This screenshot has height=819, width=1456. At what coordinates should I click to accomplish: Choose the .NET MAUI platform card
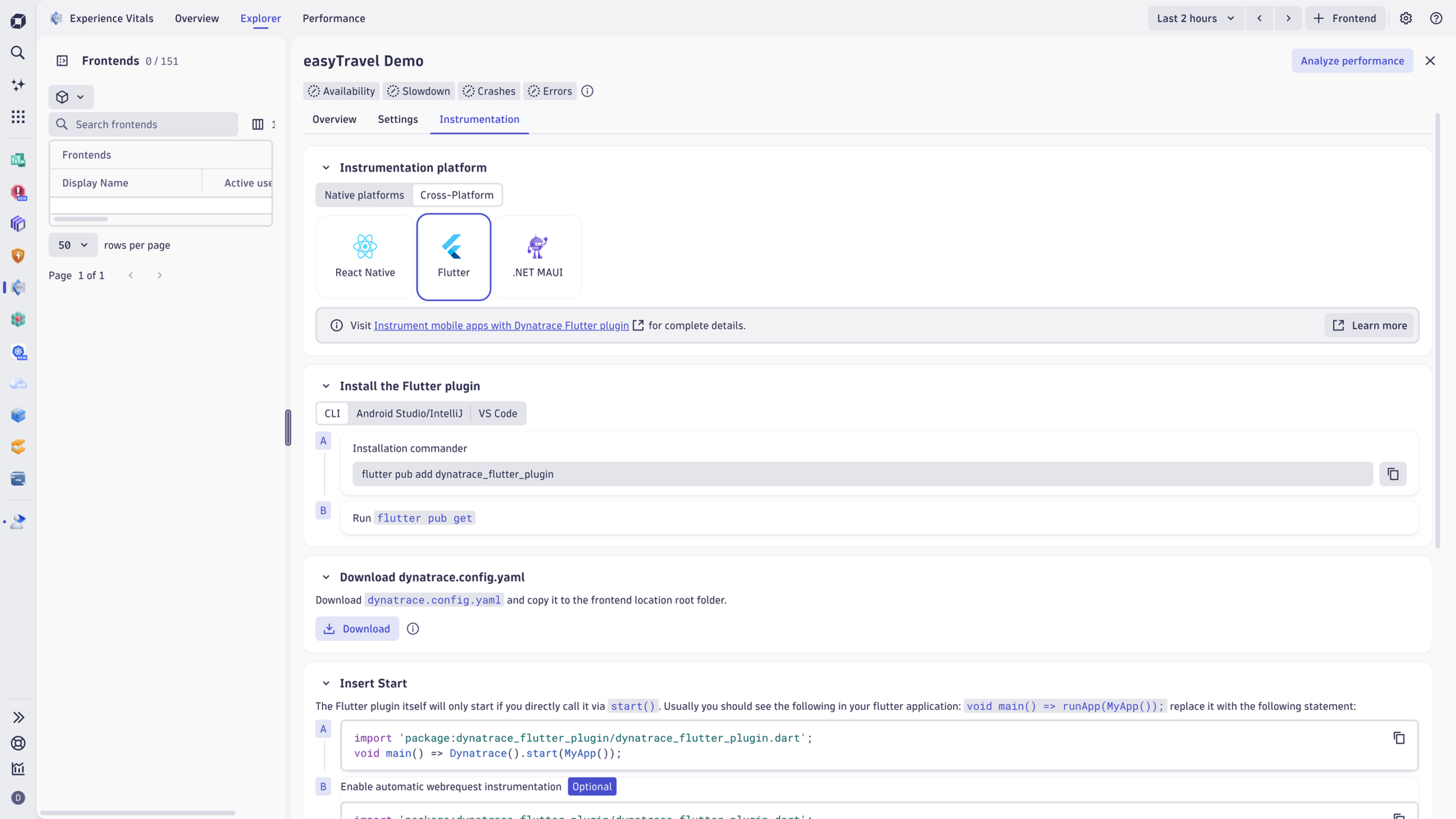pyautogui.click(x=537, y=257)
